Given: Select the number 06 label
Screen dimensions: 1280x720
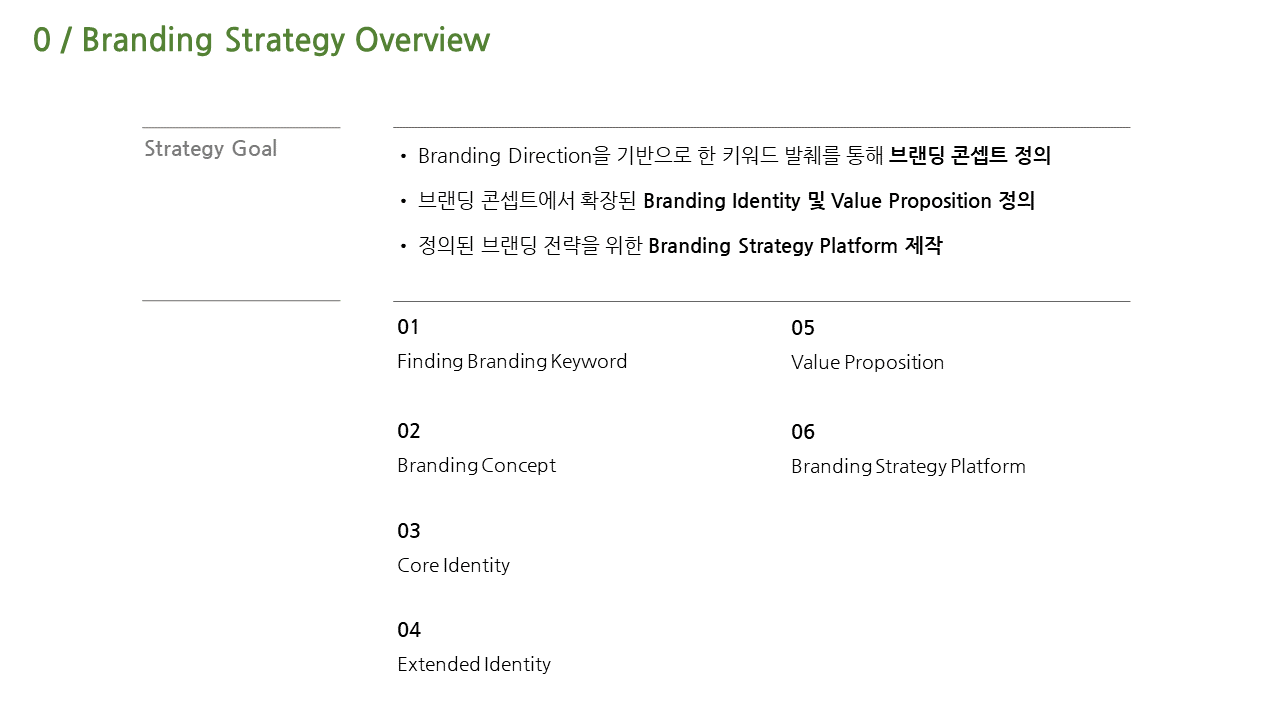Looking at the screenshot, I should pyautogui.click(x=803, y=432).
